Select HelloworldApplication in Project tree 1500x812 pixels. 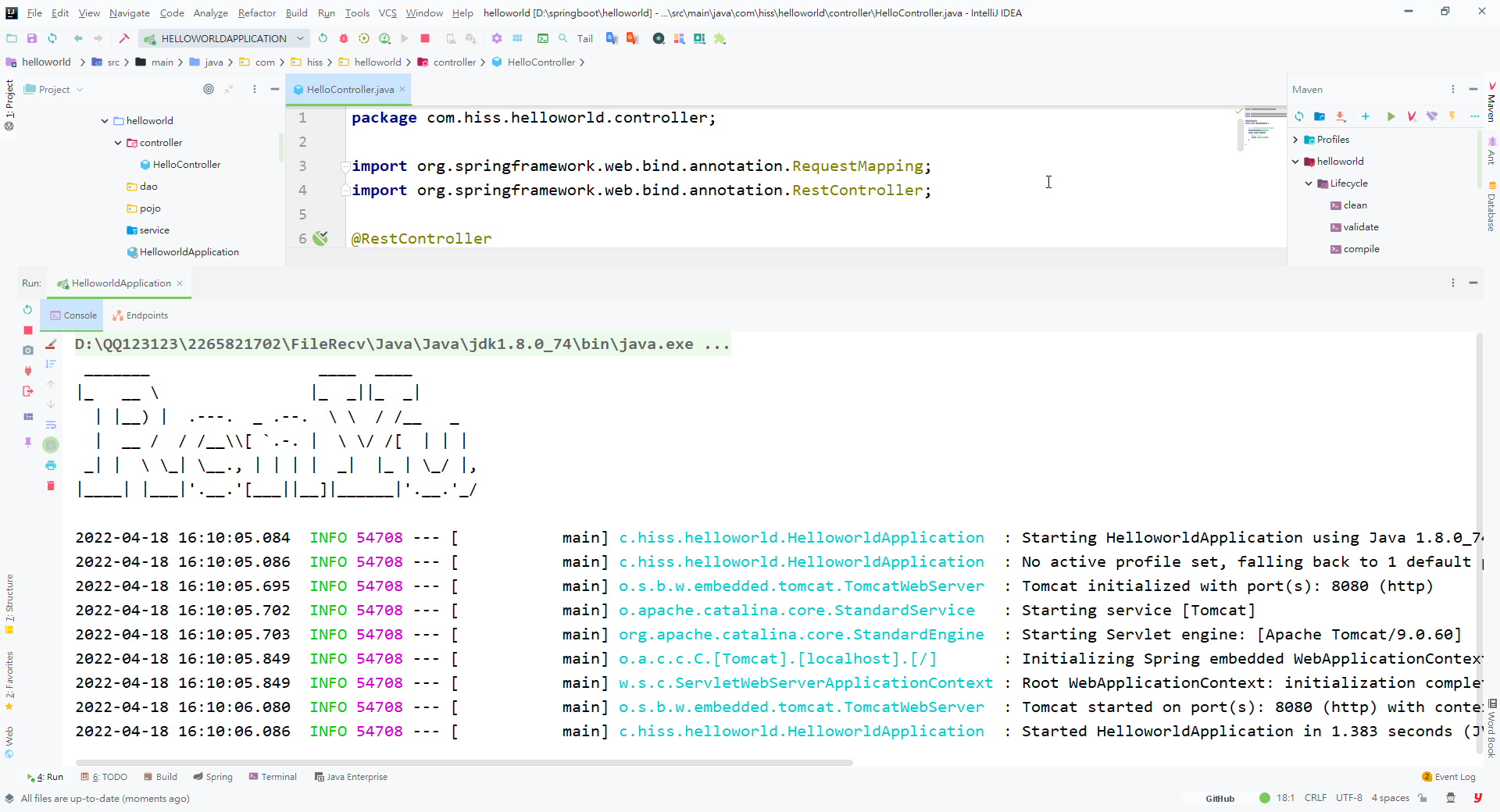click(183, 252)
